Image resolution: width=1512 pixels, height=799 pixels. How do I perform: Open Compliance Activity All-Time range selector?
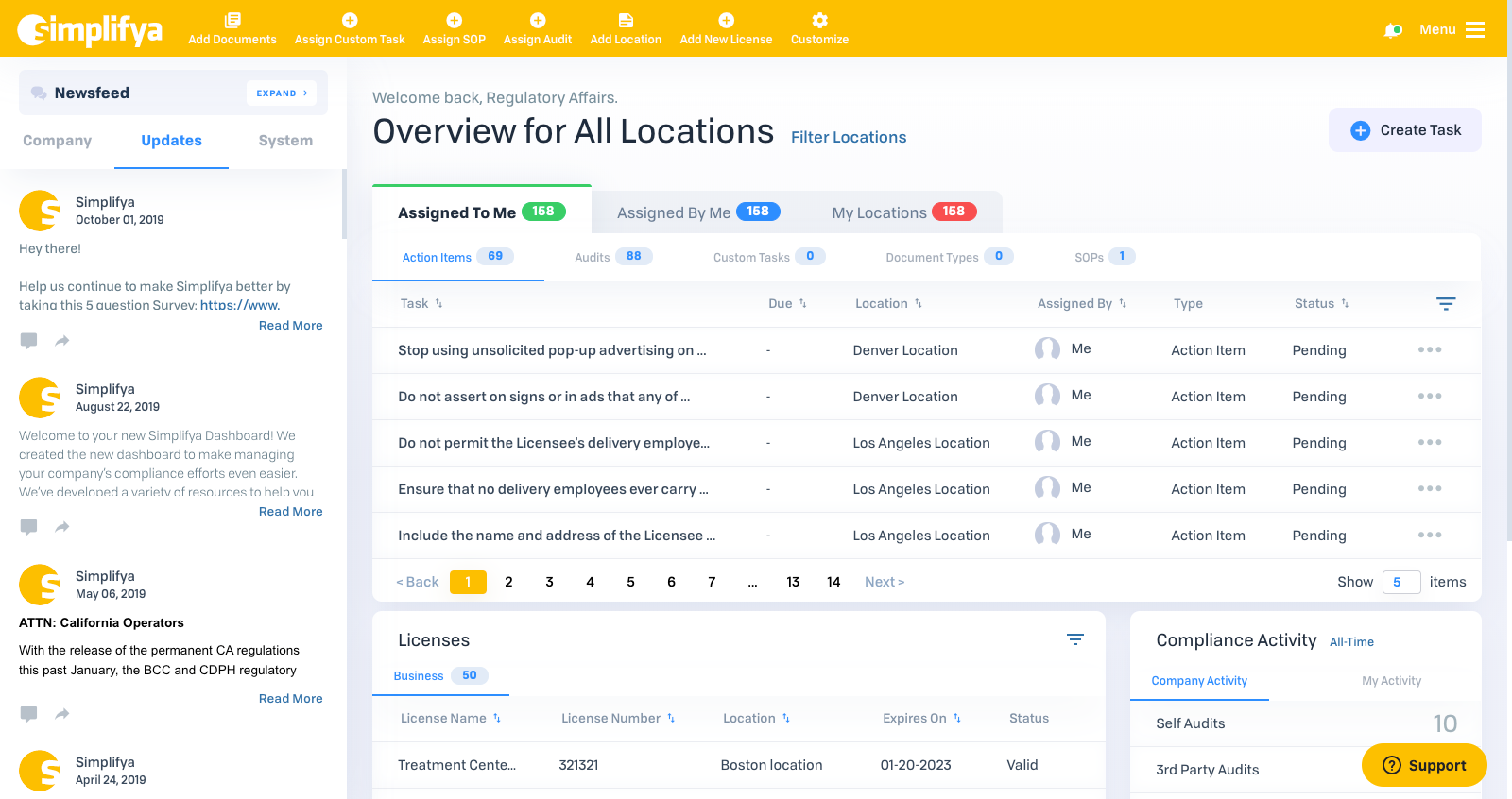[x=1351, y=641]
